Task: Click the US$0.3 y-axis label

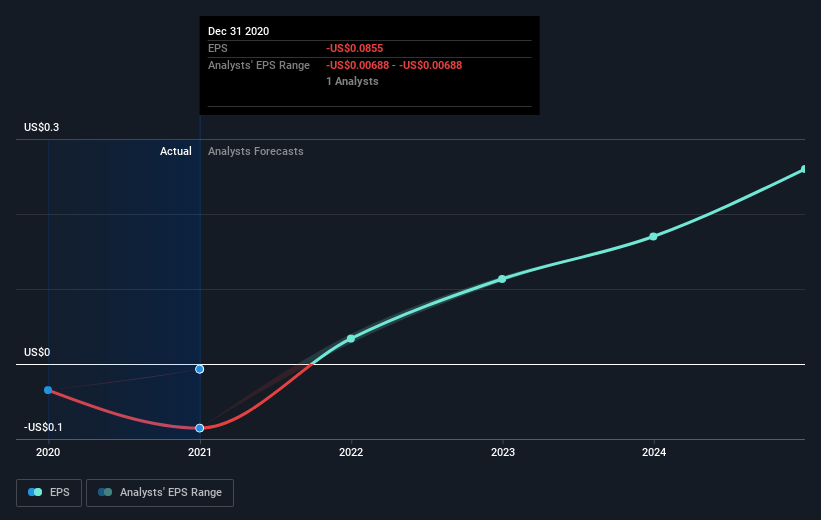Action: (41, 127)
